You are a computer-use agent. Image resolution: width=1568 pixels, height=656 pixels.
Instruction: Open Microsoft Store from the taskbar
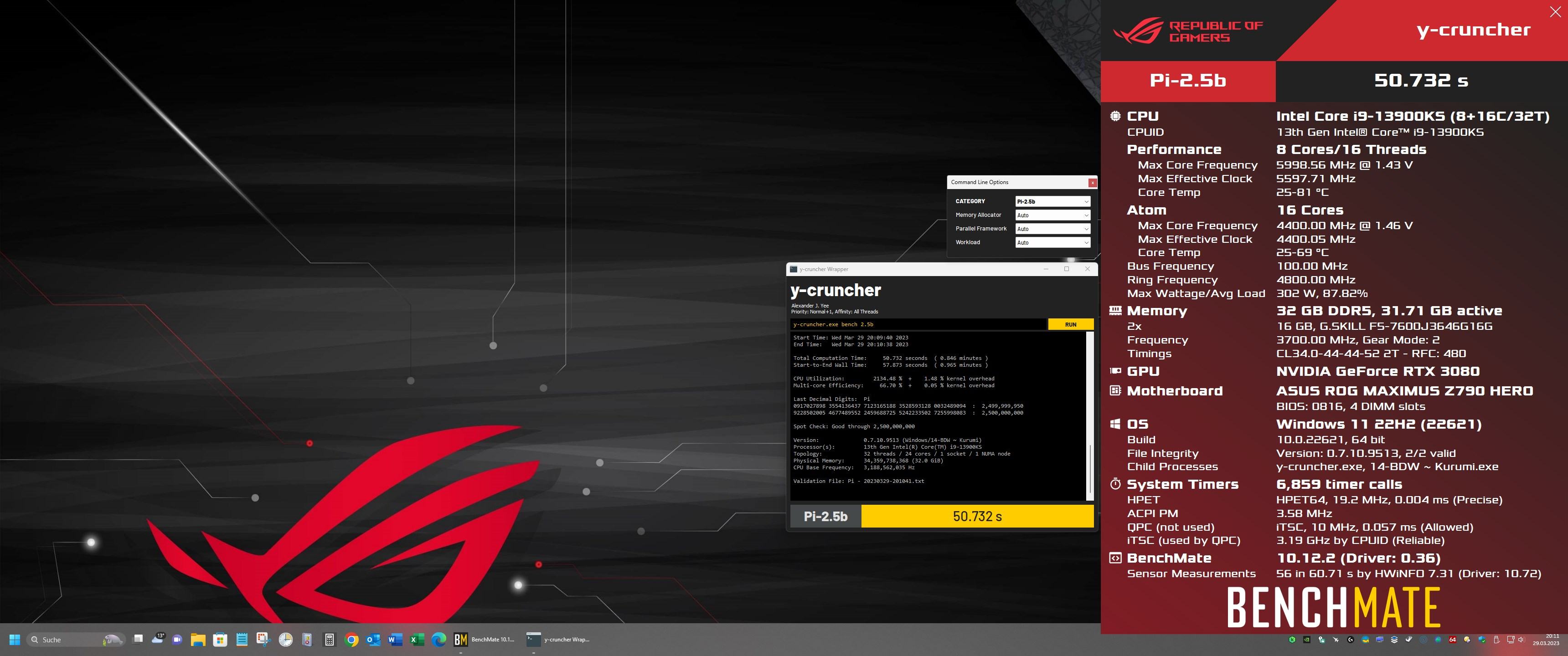(220, 640)
